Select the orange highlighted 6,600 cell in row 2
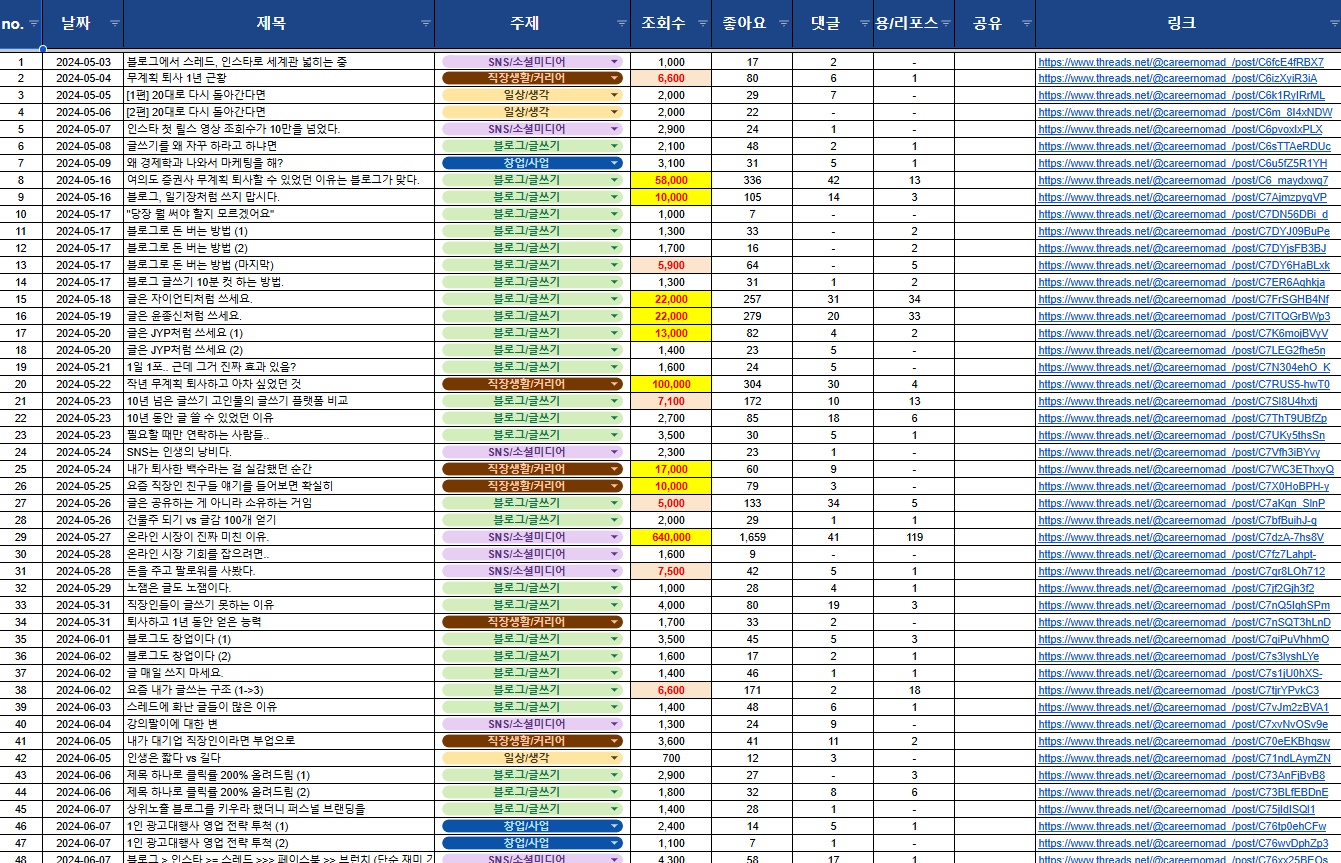This screenshot has width=1341, height=863. pyautogui.click(x=671, y=78)
